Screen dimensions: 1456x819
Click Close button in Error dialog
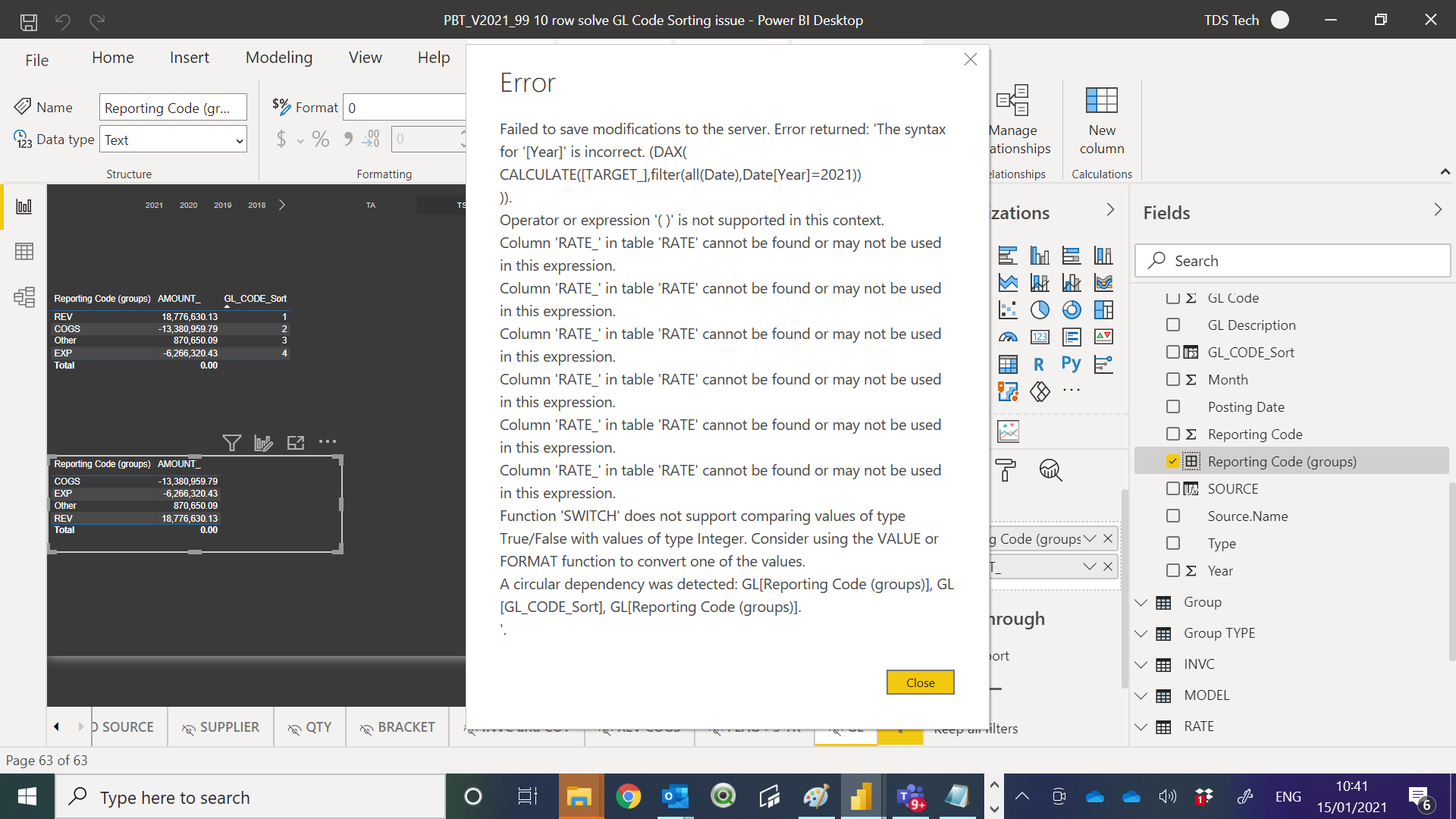pos(921,682)
